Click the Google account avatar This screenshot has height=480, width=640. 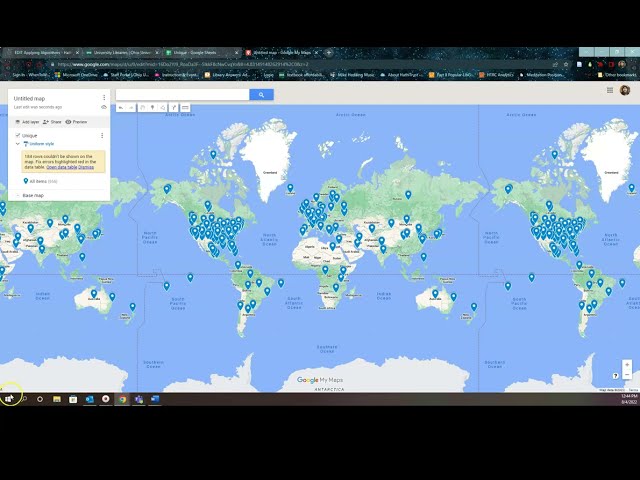coord(624,90)
